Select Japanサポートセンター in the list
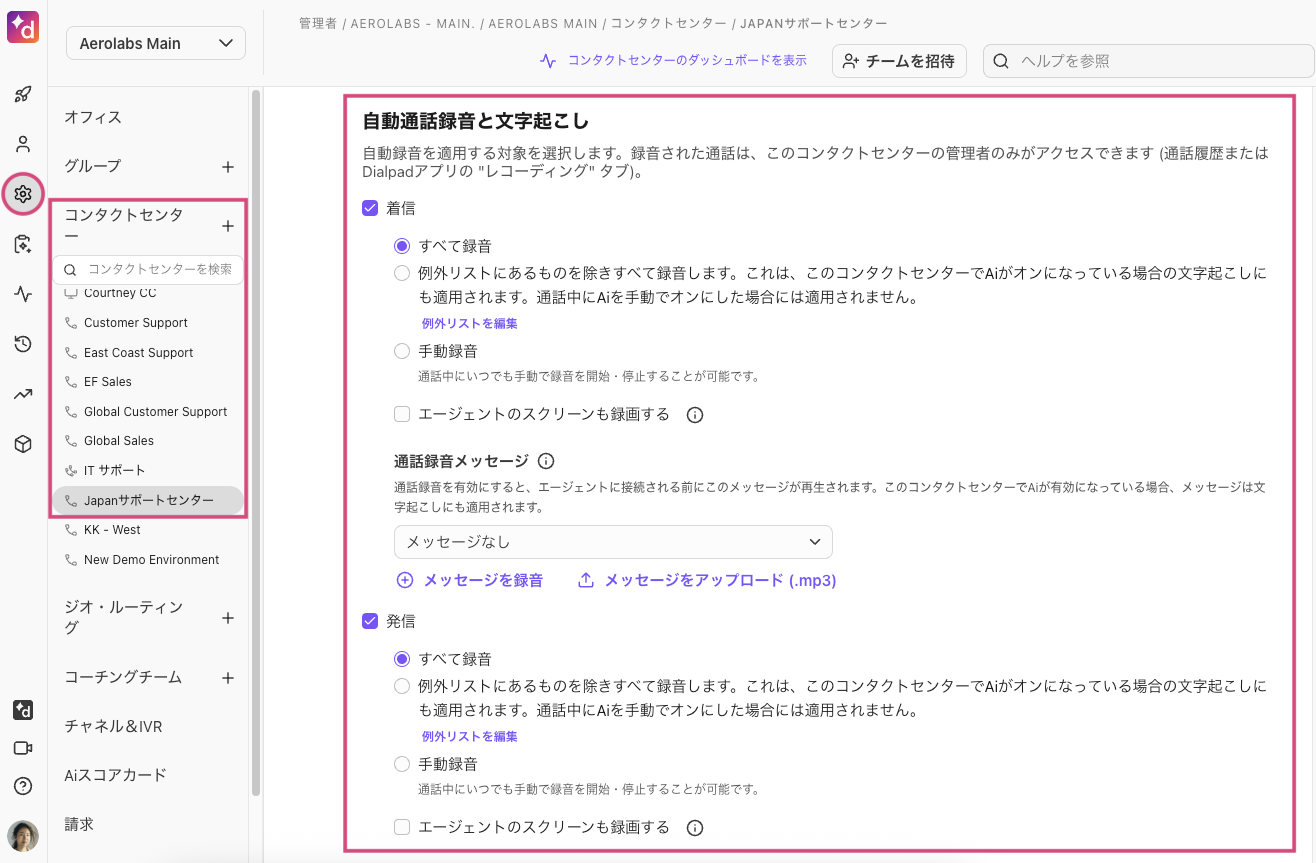This screenshot has width=1316, height=863. [x=147, y=500]
